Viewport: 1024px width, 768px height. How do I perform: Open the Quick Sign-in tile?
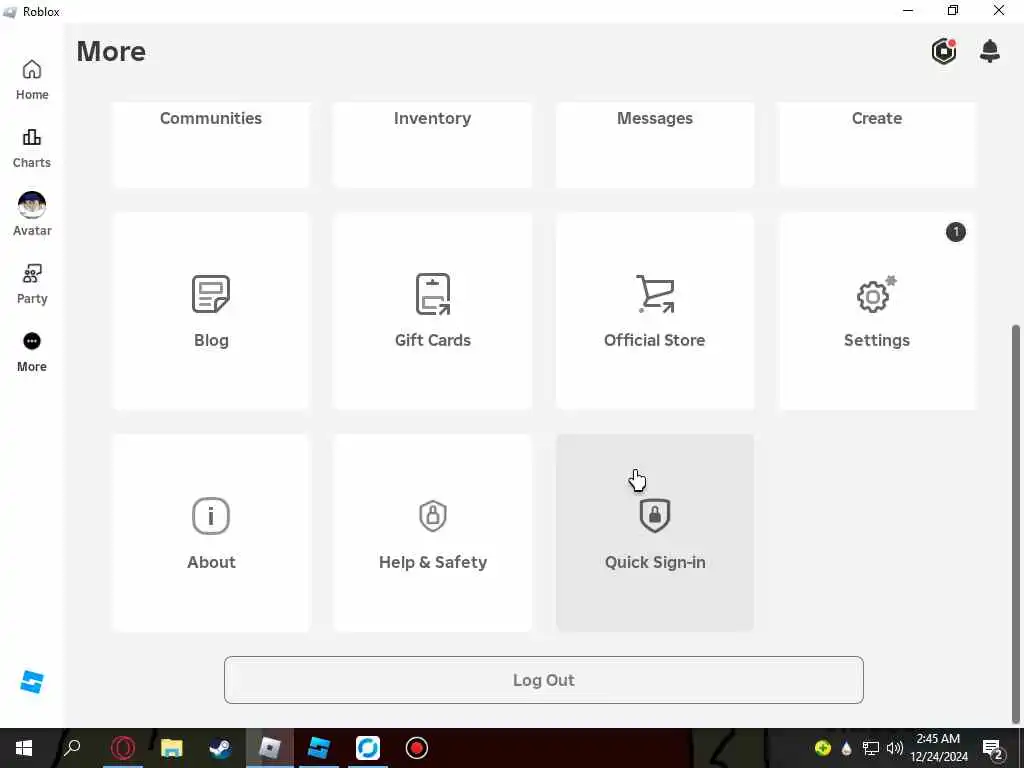click(x=654, y=533)
